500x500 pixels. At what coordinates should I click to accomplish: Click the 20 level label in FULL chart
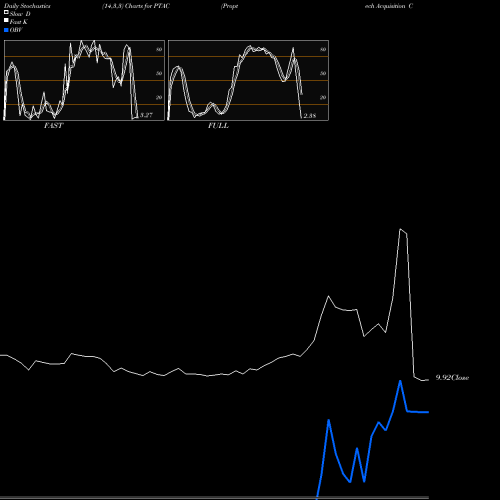click(323, 97)
